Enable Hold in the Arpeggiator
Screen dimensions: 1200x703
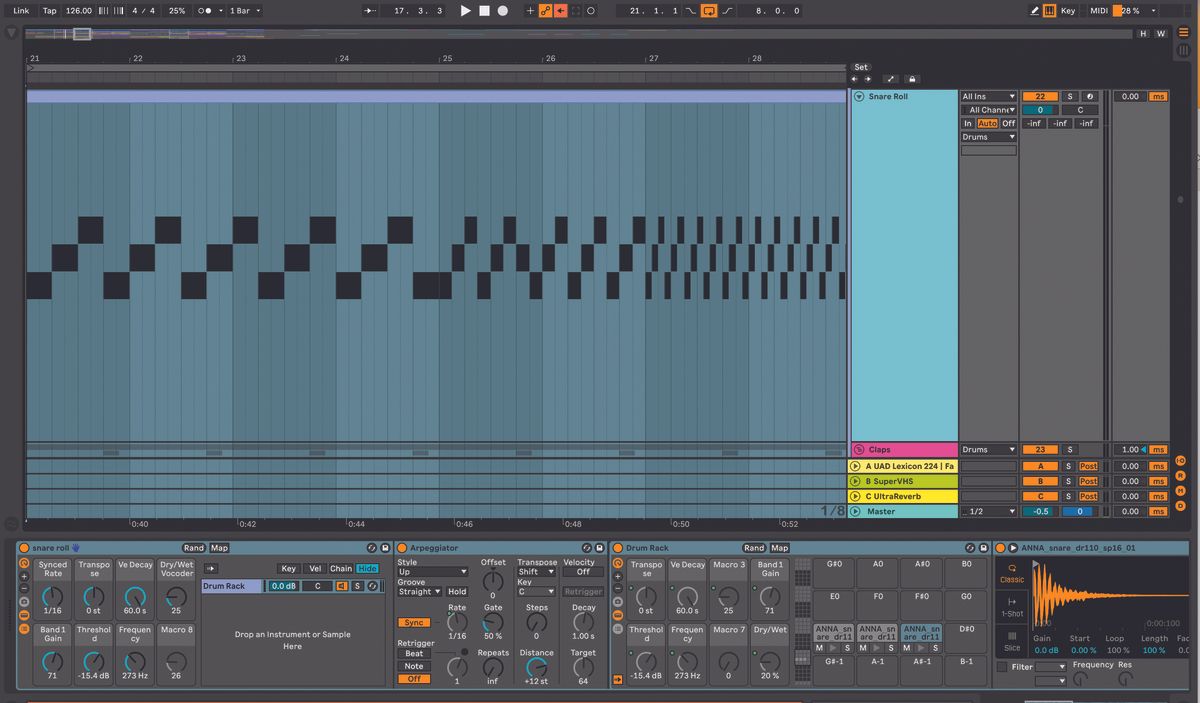coord(457,592)
